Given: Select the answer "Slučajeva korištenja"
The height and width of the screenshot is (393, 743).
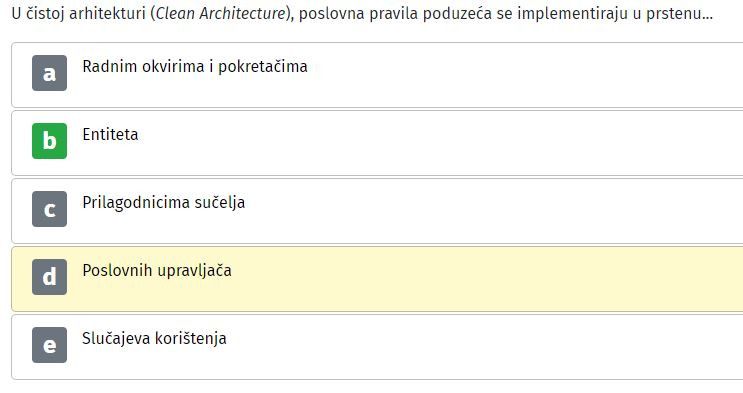Looking at the screenshot, I should click(x=154, y=339).
